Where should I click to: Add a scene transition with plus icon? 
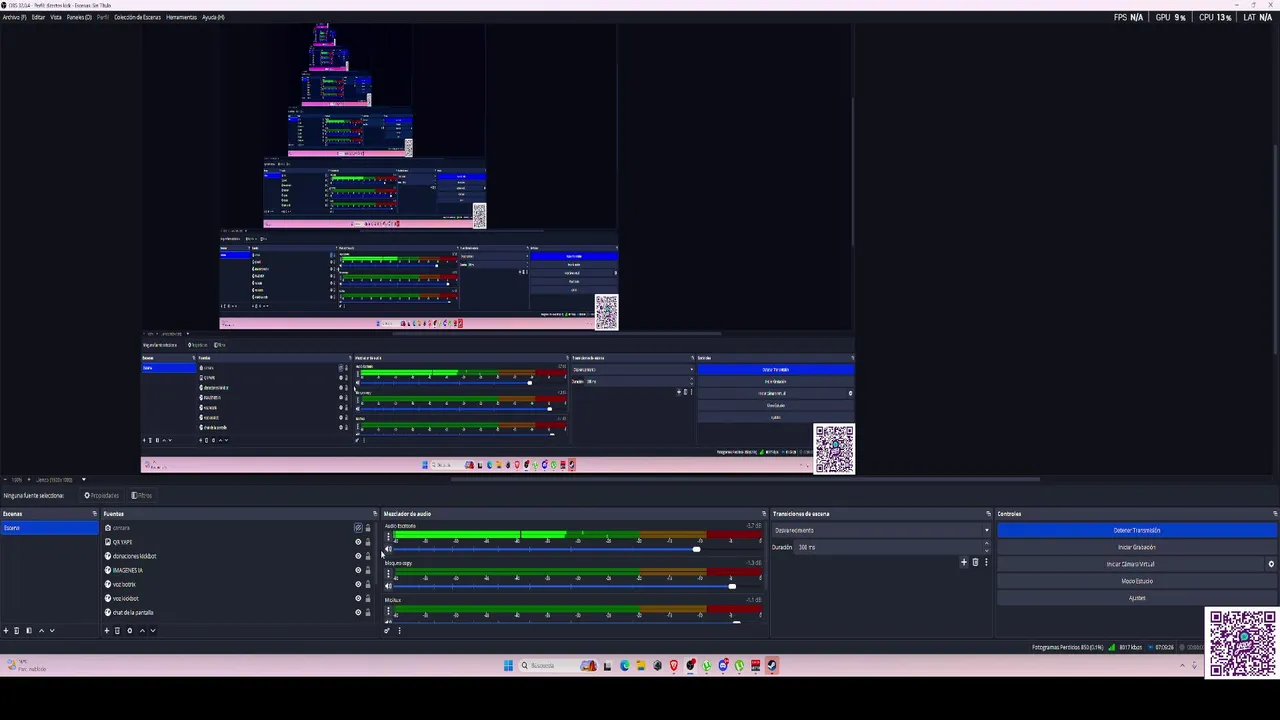pyautogui.click(x=964, y=562)
